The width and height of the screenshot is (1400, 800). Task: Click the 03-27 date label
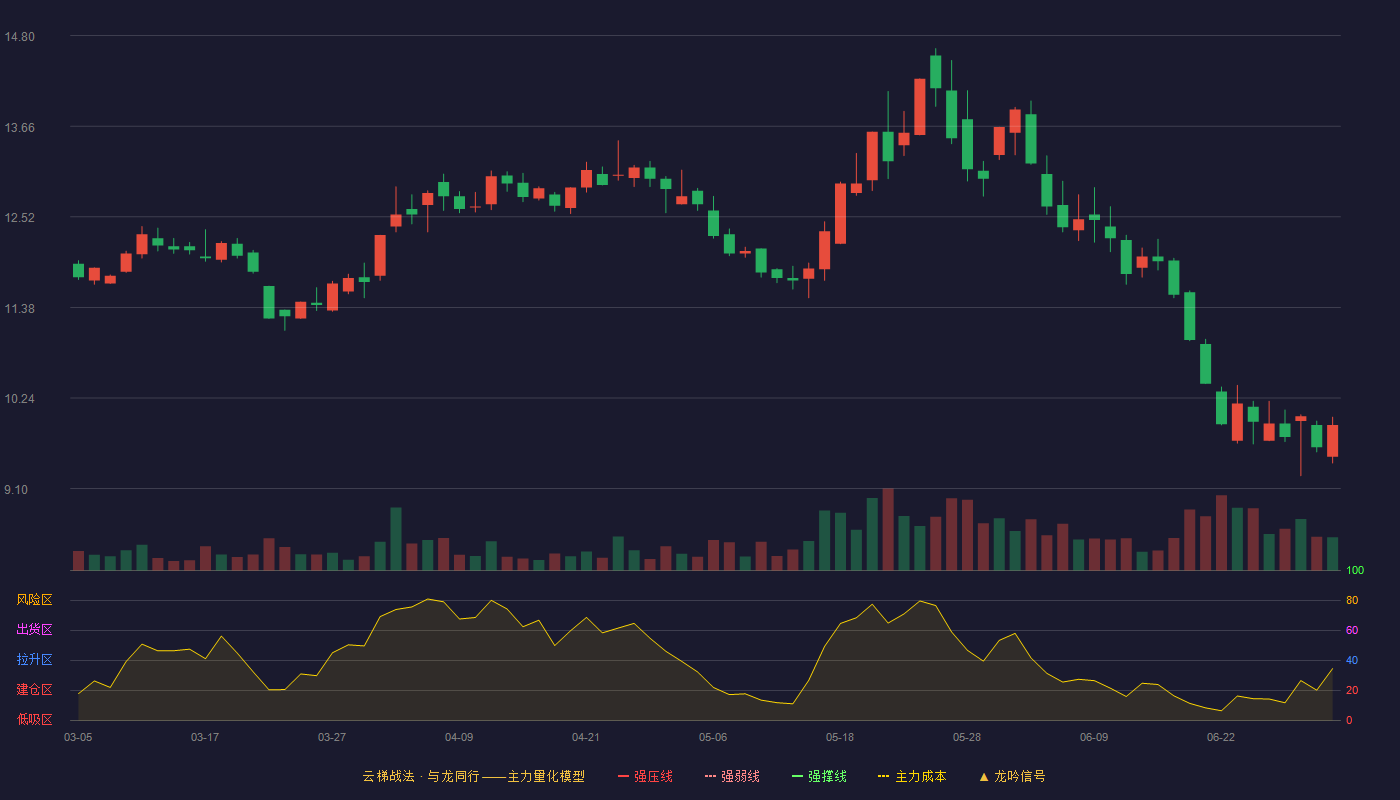332,737
